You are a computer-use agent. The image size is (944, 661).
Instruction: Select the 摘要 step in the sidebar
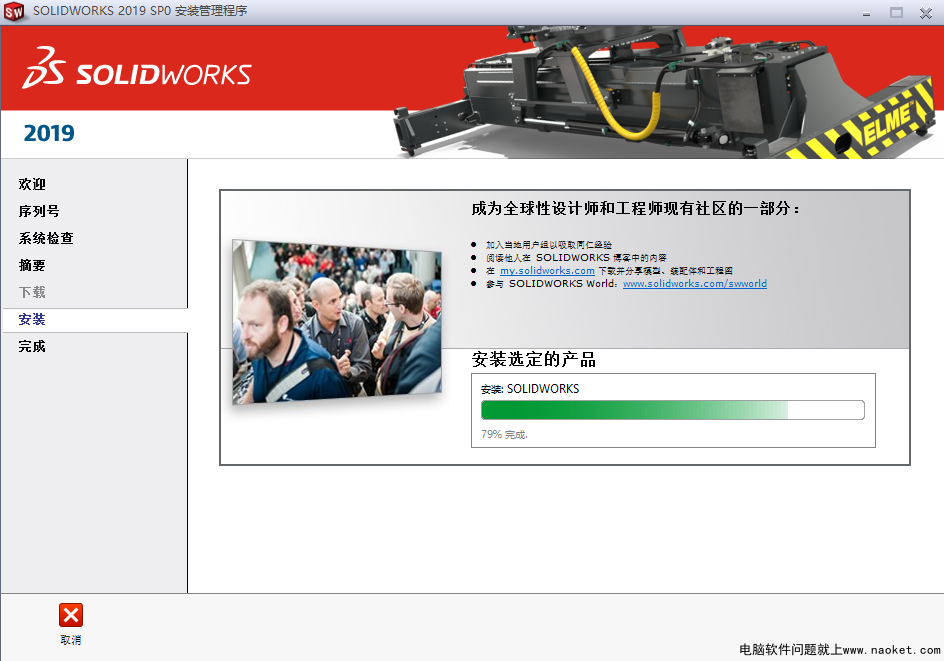[32, 265]
